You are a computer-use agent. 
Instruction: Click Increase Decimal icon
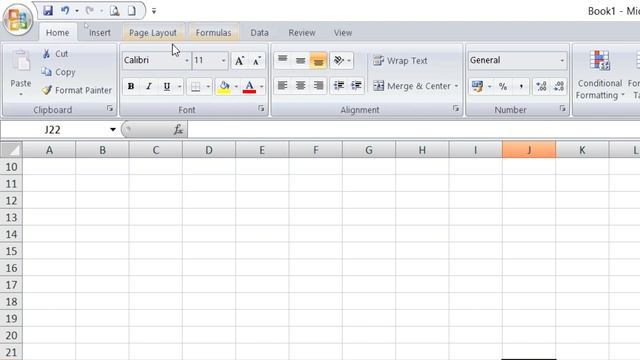pos(541,86)
